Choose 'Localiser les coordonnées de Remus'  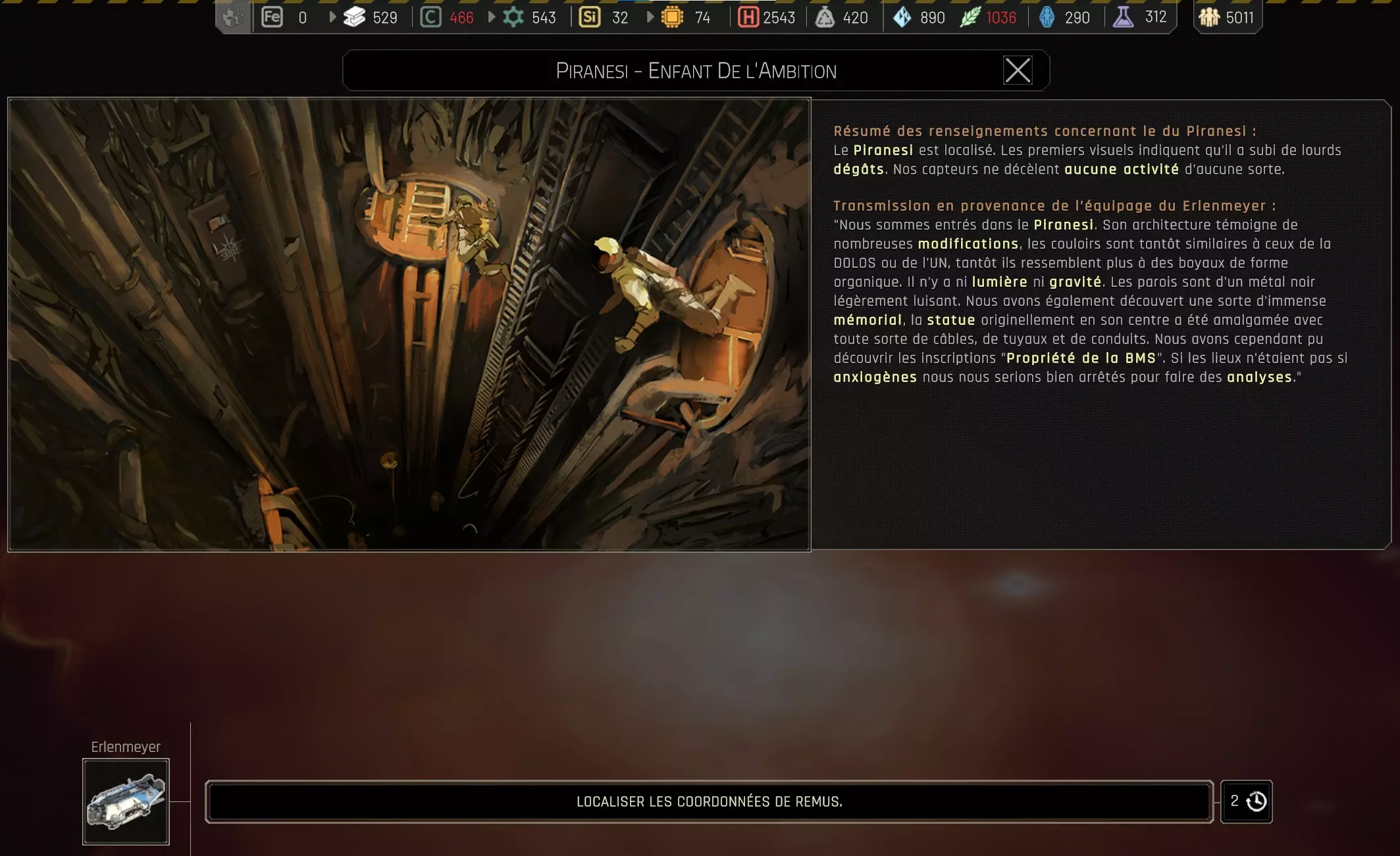[709, 801]
